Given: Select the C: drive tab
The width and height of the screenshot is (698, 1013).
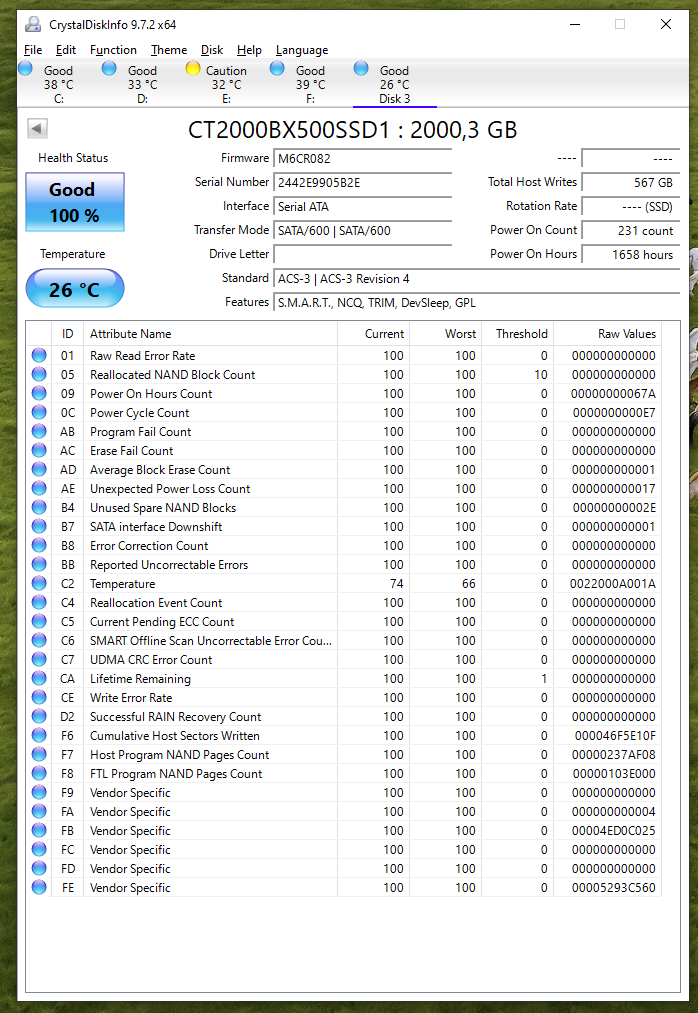Looking at the screenshot, I should click(x=58, y=84).
